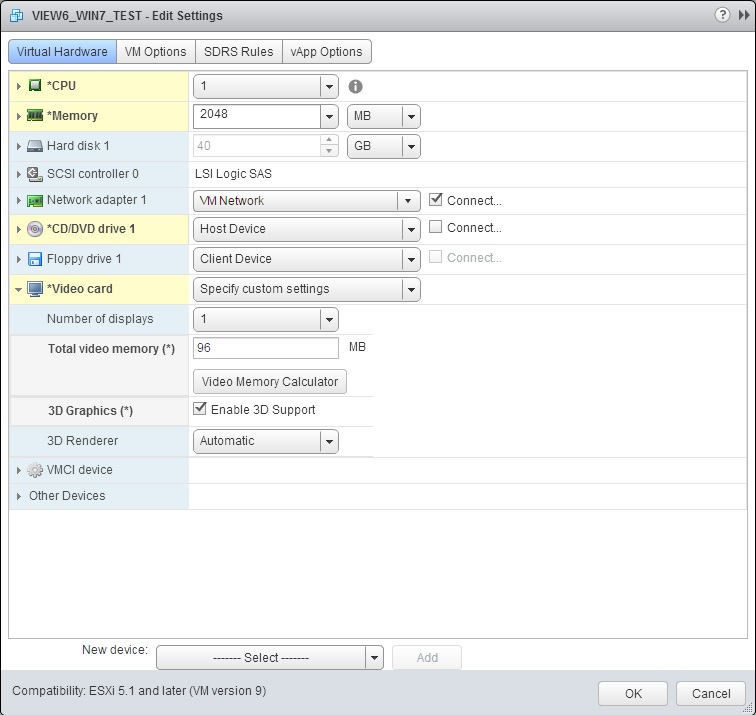Image resolution: width=756 pixels, height=715 pixels.
Task: Open the VM Network dropdown
Action: (307, 201)
